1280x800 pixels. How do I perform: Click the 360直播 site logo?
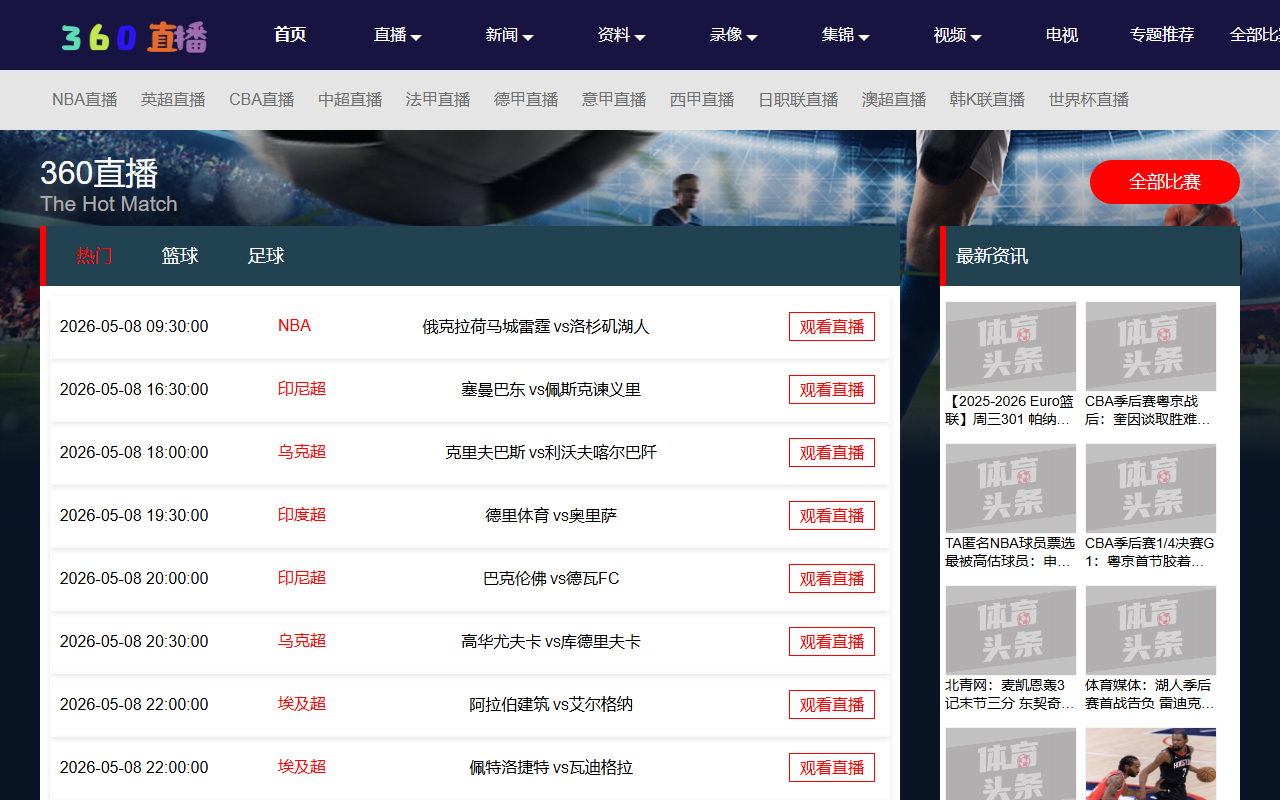(x=134, y=36)
